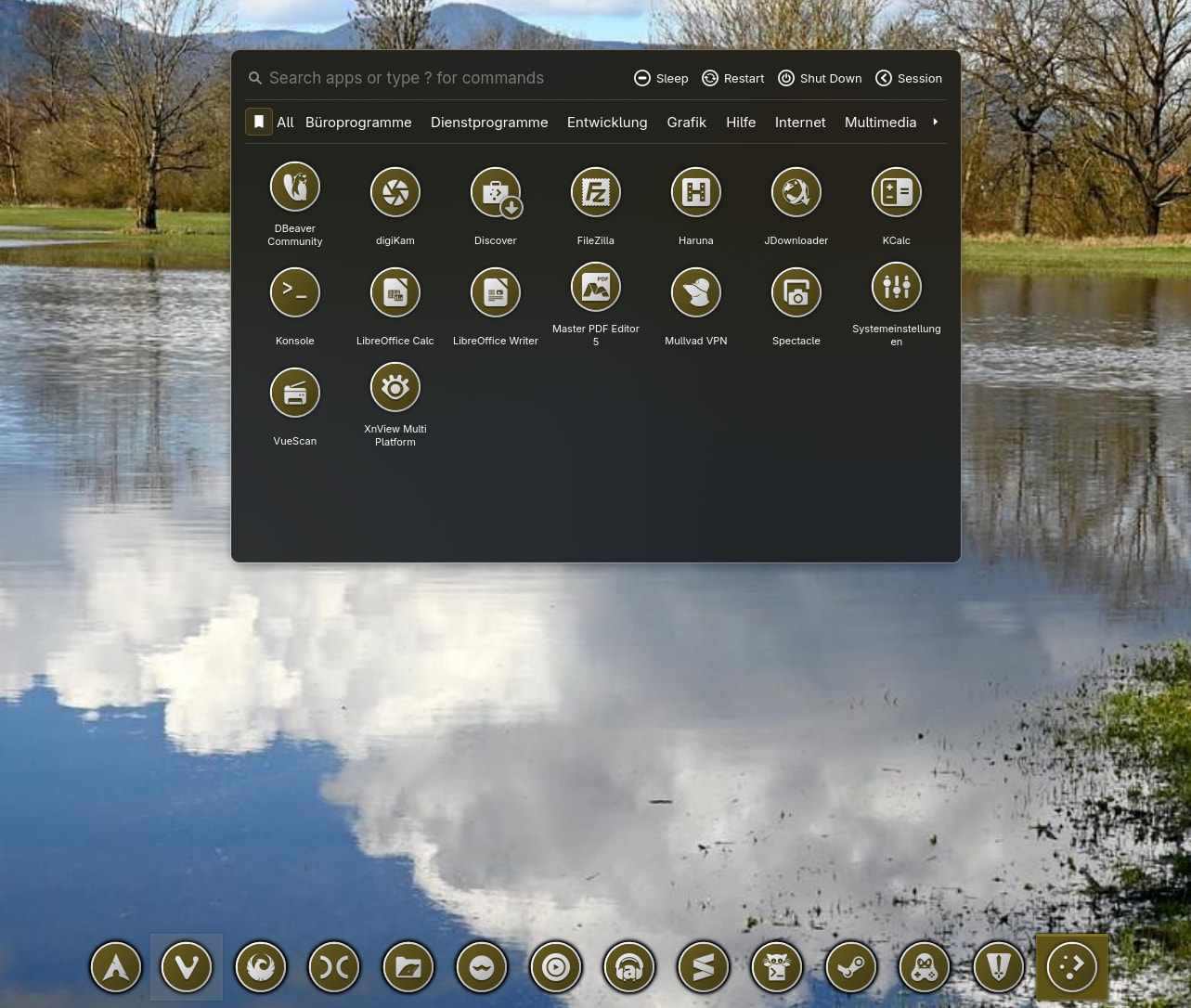Launch DBeaver Community app
The image size is (1191, 1008).
[294, 187]
